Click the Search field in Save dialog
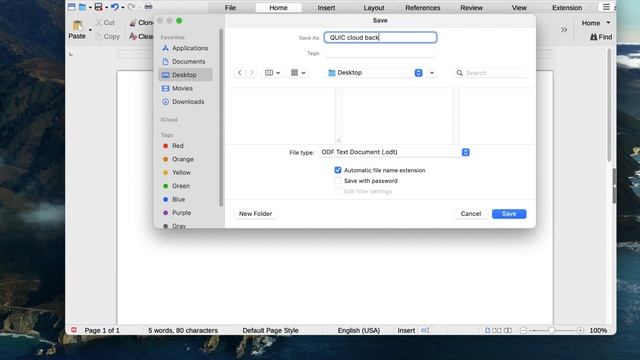Viewport: 640px width, 360px height. (x=490, y=73)
